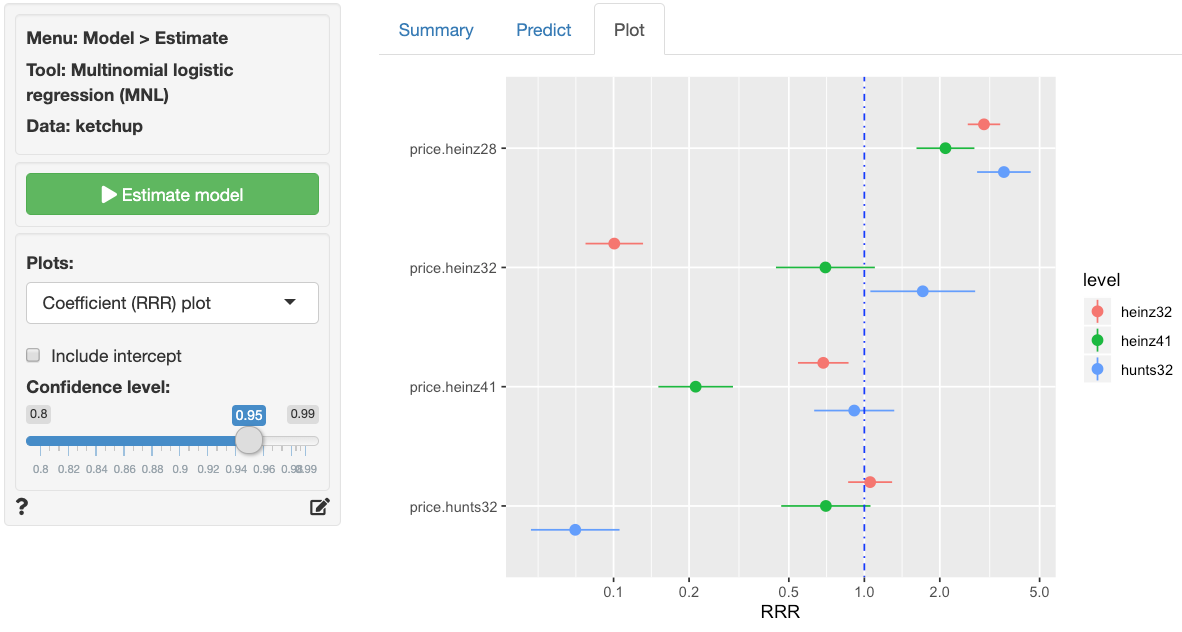Click the heinz41 legend marker
Image resolution: width=1182 pixels, height=632 pixels.
point(1097,341)
